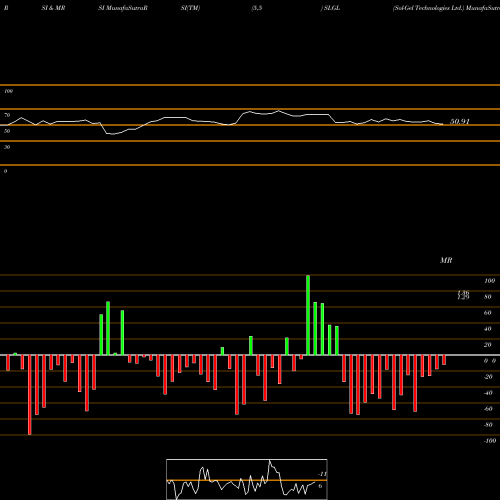Click the -80 label on the MR axis
Screen dimensions: 500x500
click(488, 425)
